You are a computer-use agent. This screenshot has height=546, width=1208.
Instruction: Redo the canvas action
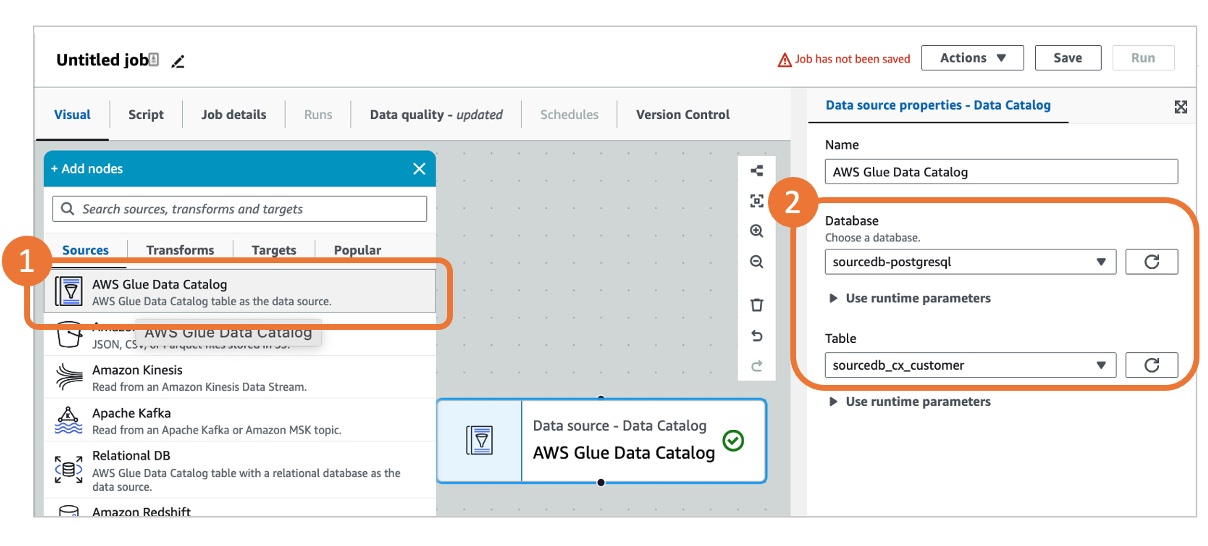pos(757,366)
